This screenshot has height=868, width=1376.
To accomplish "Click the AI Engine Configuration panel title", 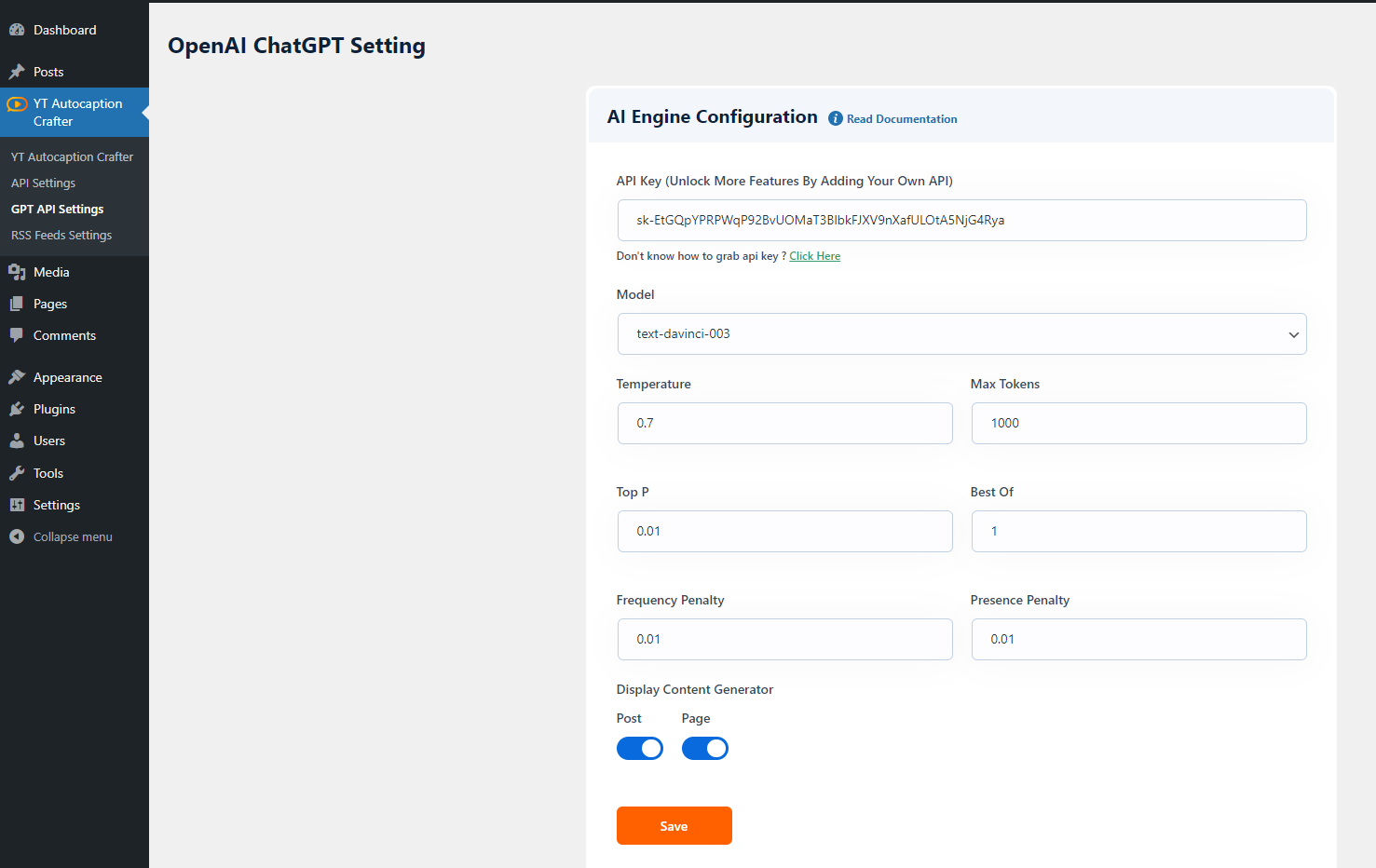I will tap(713, 116).
